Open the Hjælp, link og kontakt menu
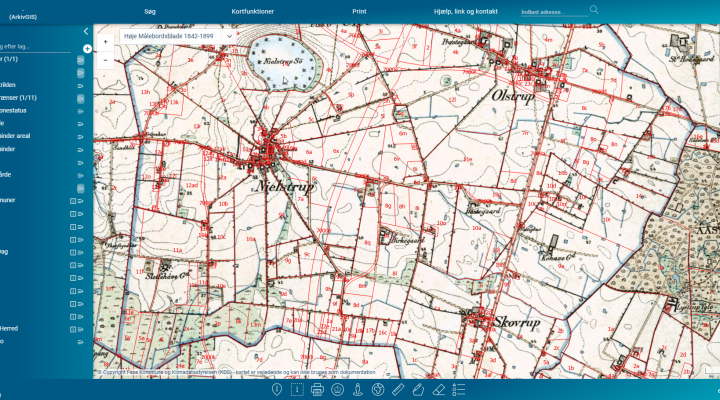 click(466, 11)
